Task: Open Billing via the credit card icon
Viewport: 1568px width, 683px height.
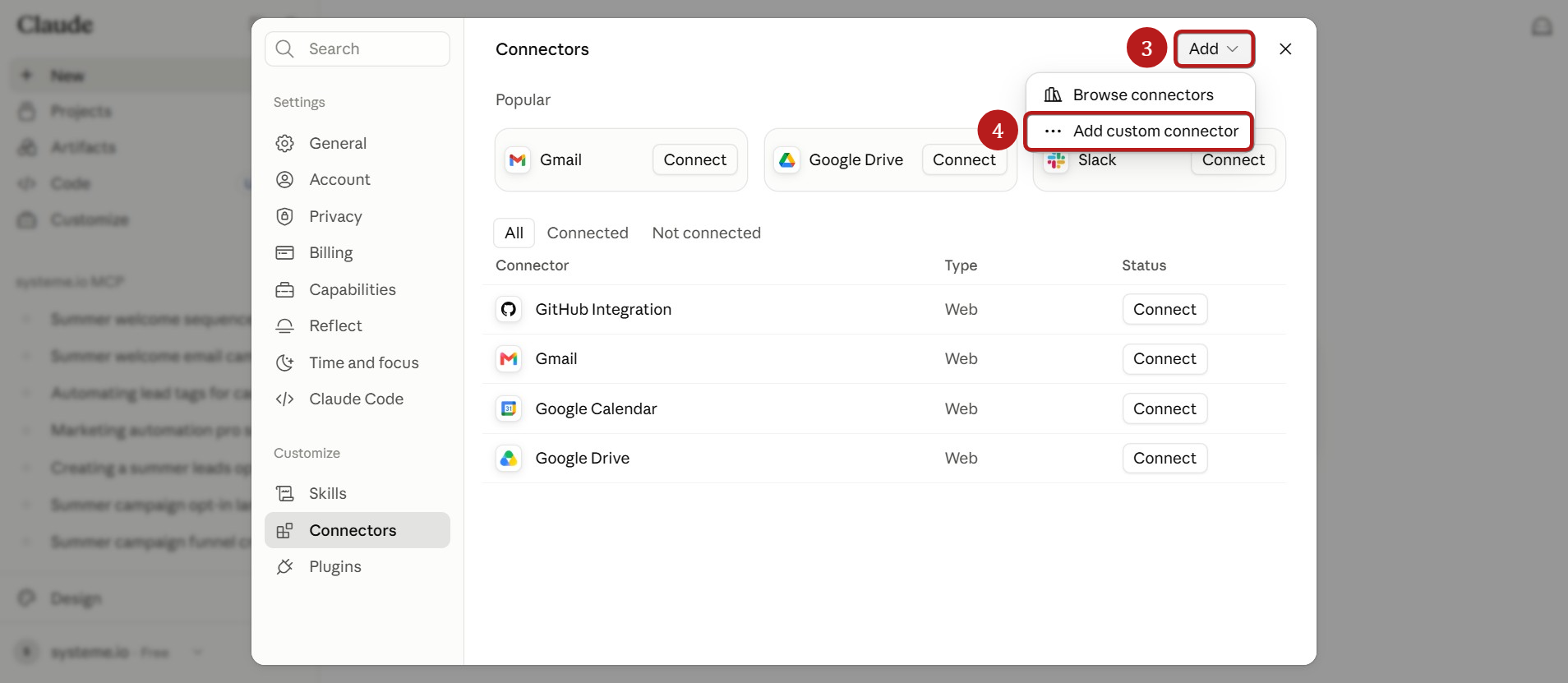Action: coord(285,252)
